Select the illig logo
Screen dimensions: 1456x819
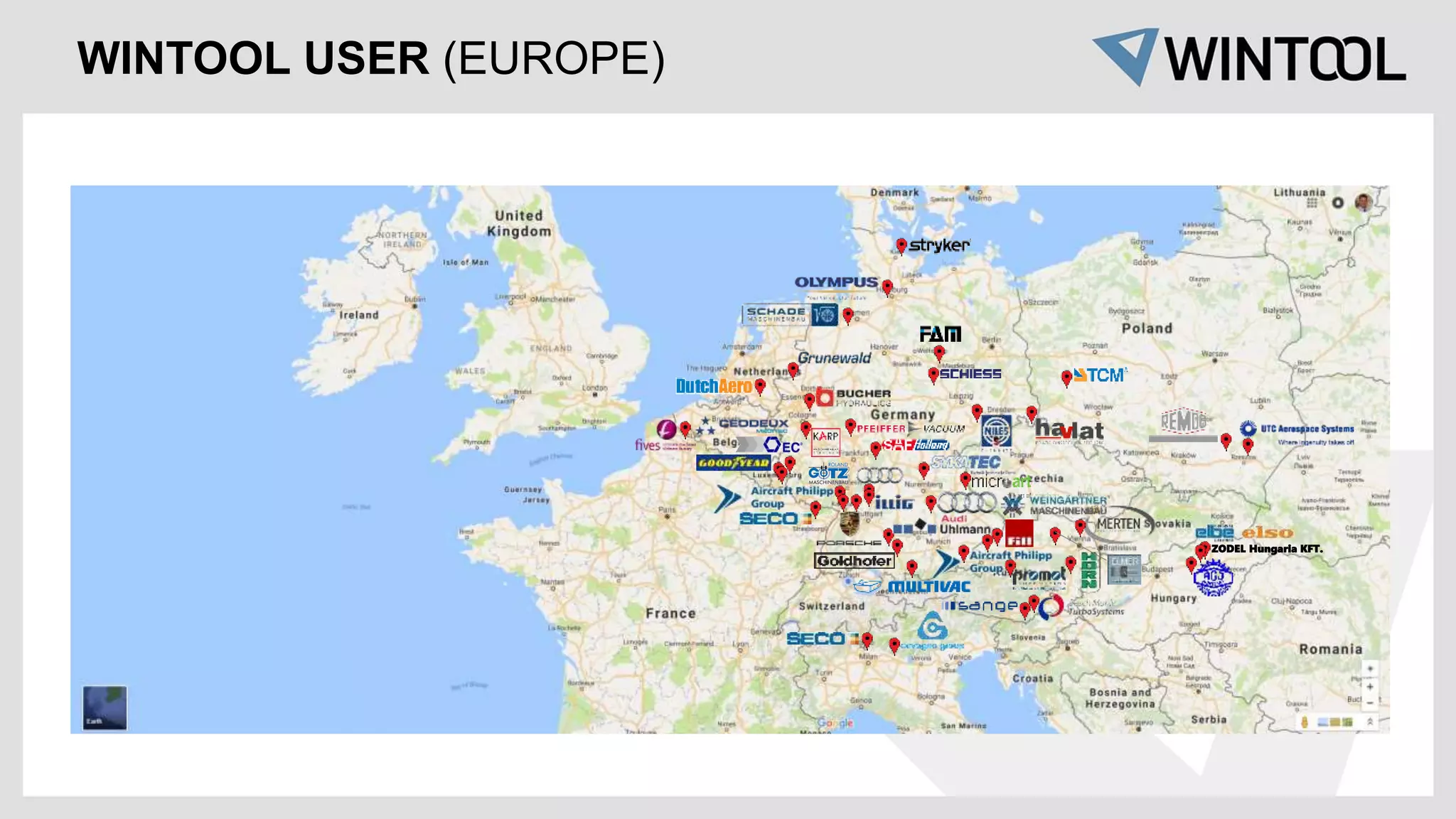894,503
